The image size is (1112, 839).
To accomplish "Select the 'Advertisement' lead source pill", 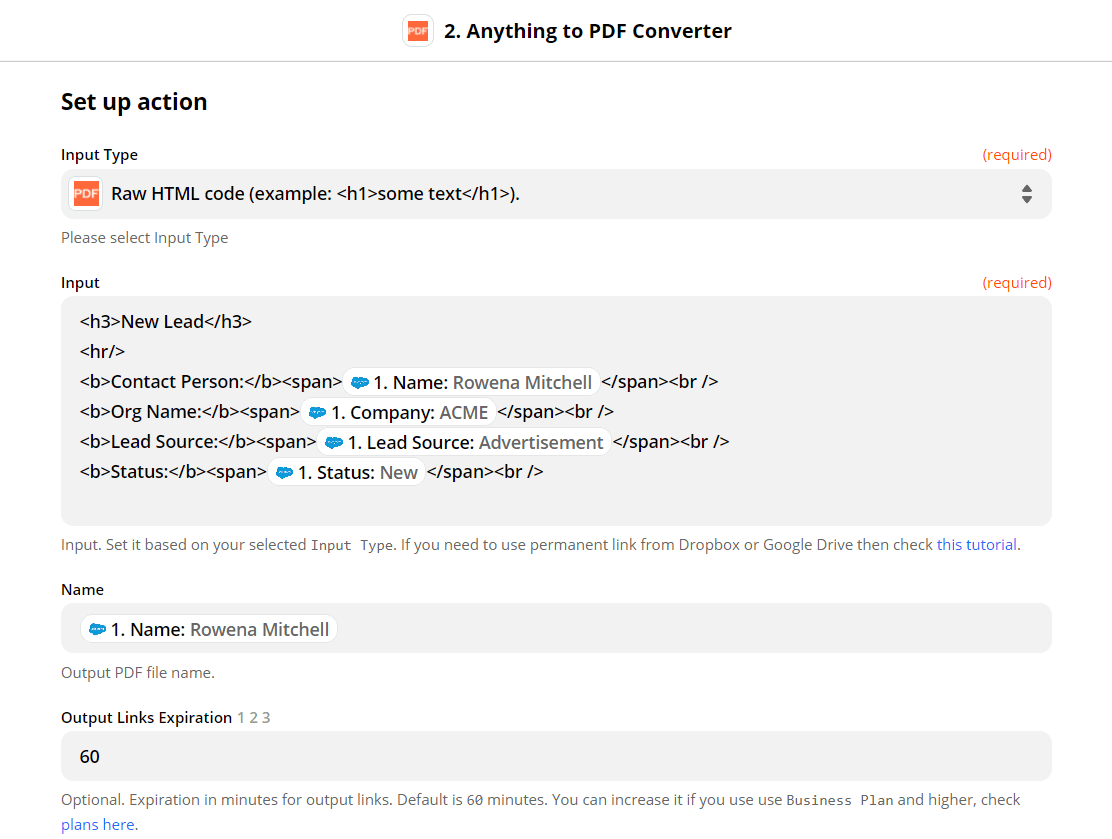I will click(x=541, y=441).
